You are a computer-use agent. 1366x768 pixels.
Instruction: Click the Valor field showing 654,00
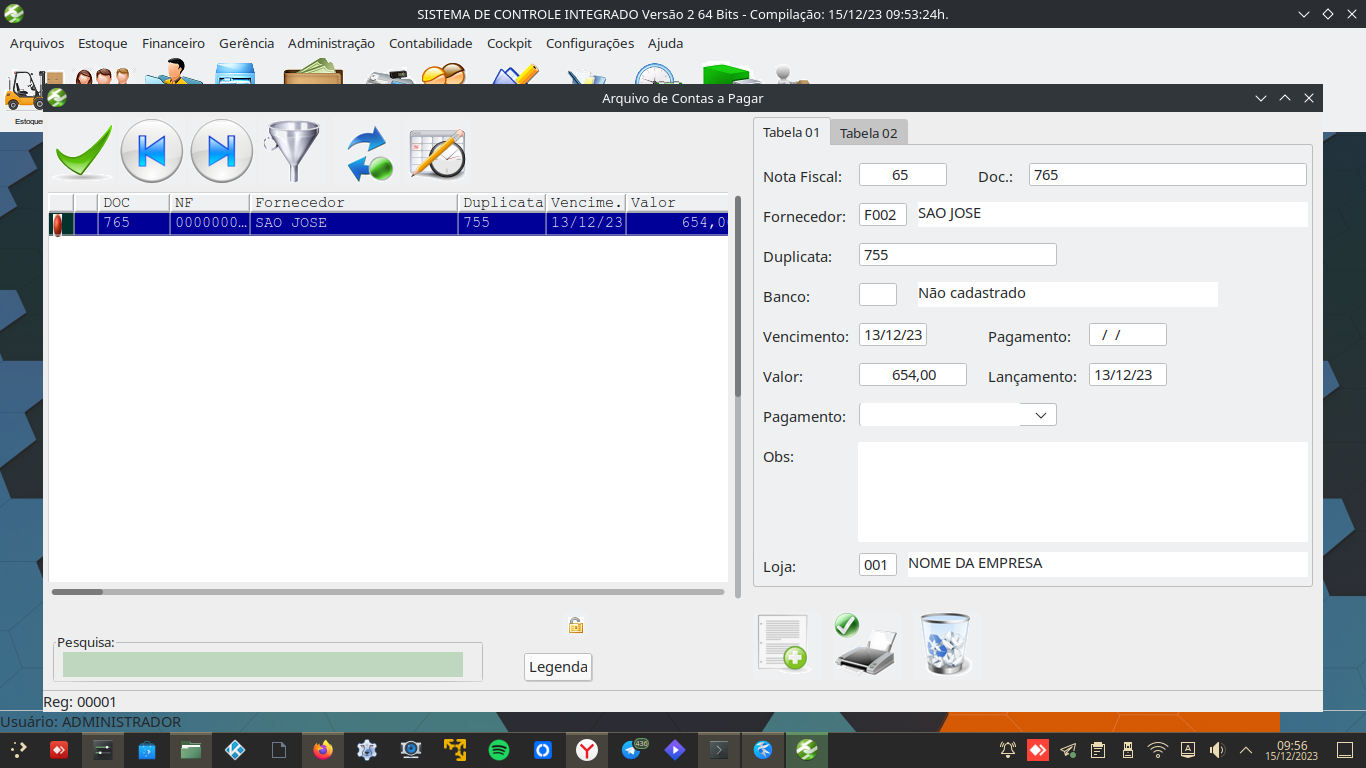click(912, 375)
